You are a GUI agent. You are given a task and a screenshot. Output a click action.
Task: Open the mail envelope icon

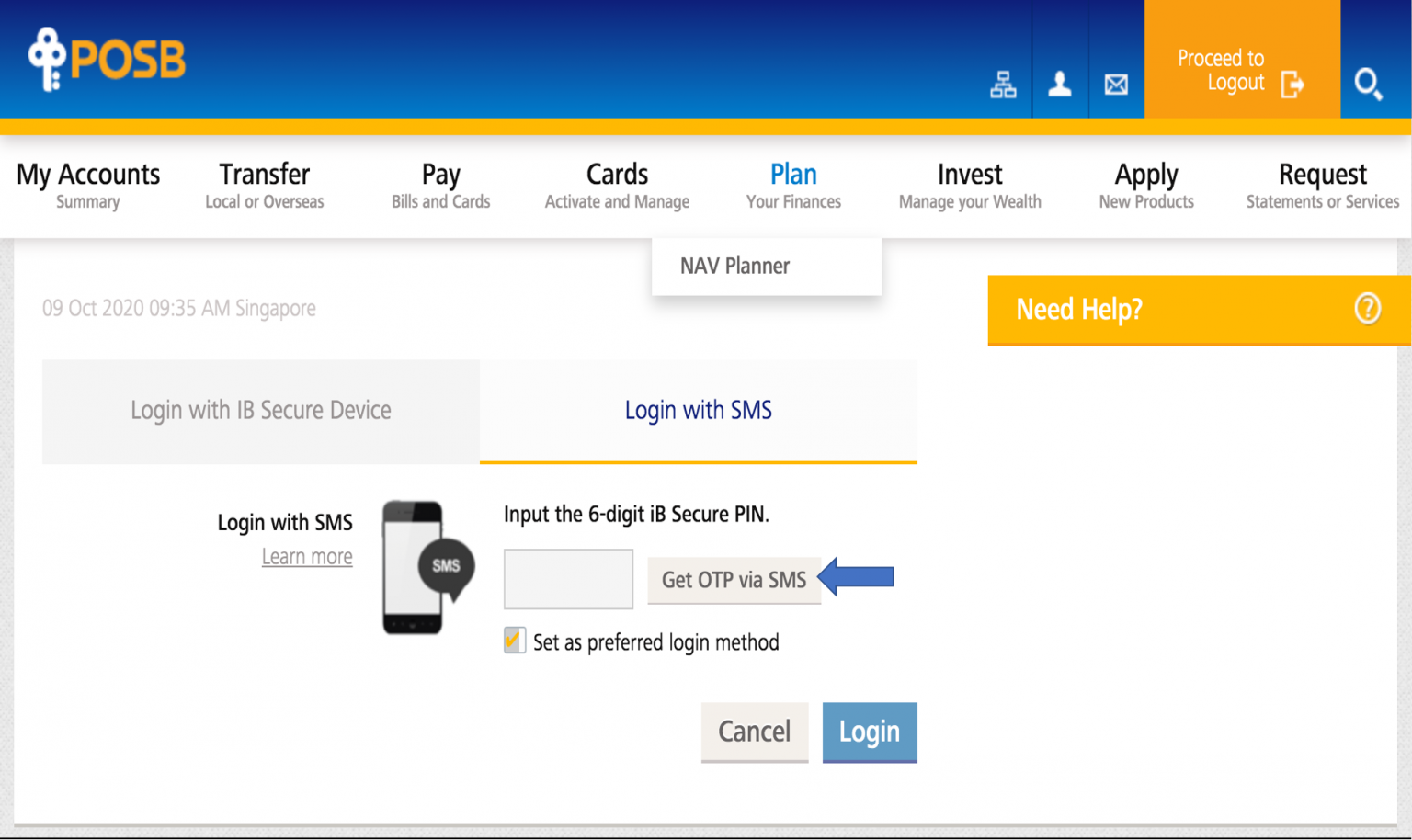(x=1116, y=85)
